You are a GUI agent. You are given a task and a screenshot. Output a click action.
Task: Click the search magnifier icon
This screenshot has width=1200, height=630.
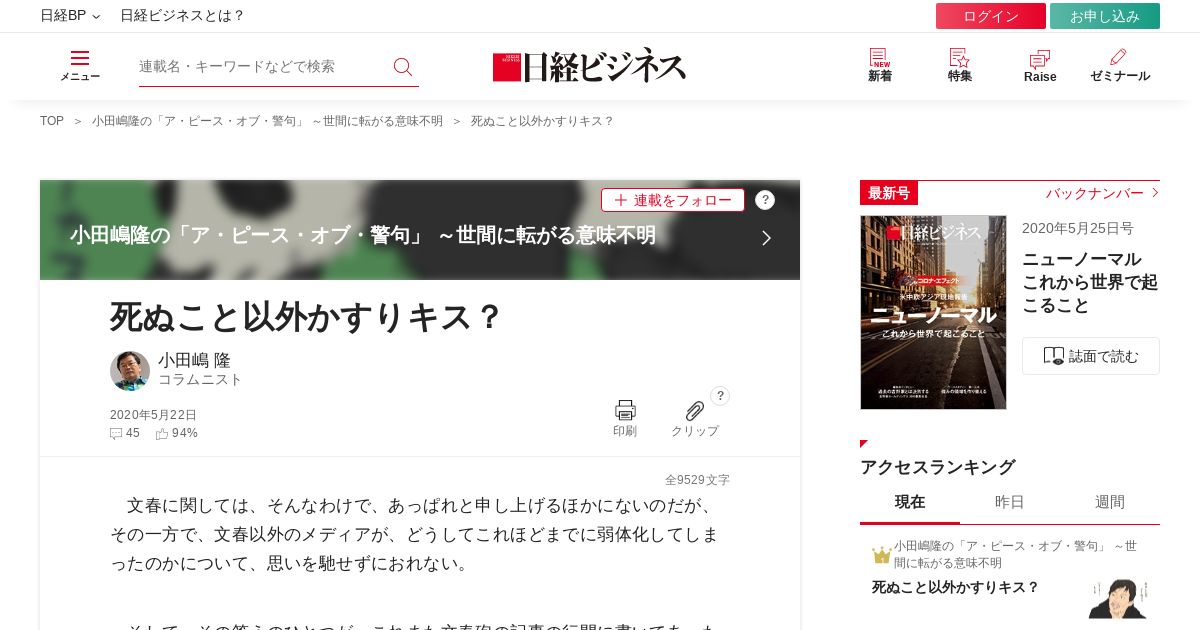(403, 67)
